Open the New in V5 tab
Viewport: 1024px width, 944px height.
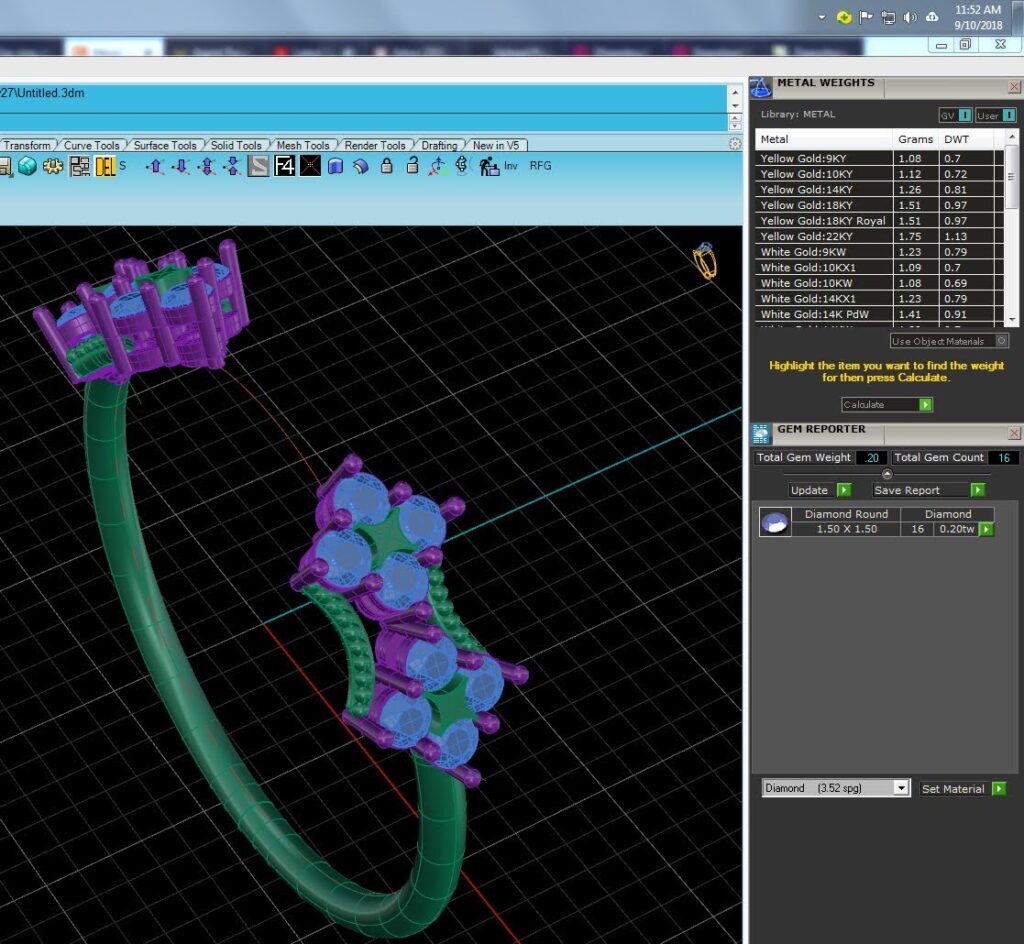point(496,146)
